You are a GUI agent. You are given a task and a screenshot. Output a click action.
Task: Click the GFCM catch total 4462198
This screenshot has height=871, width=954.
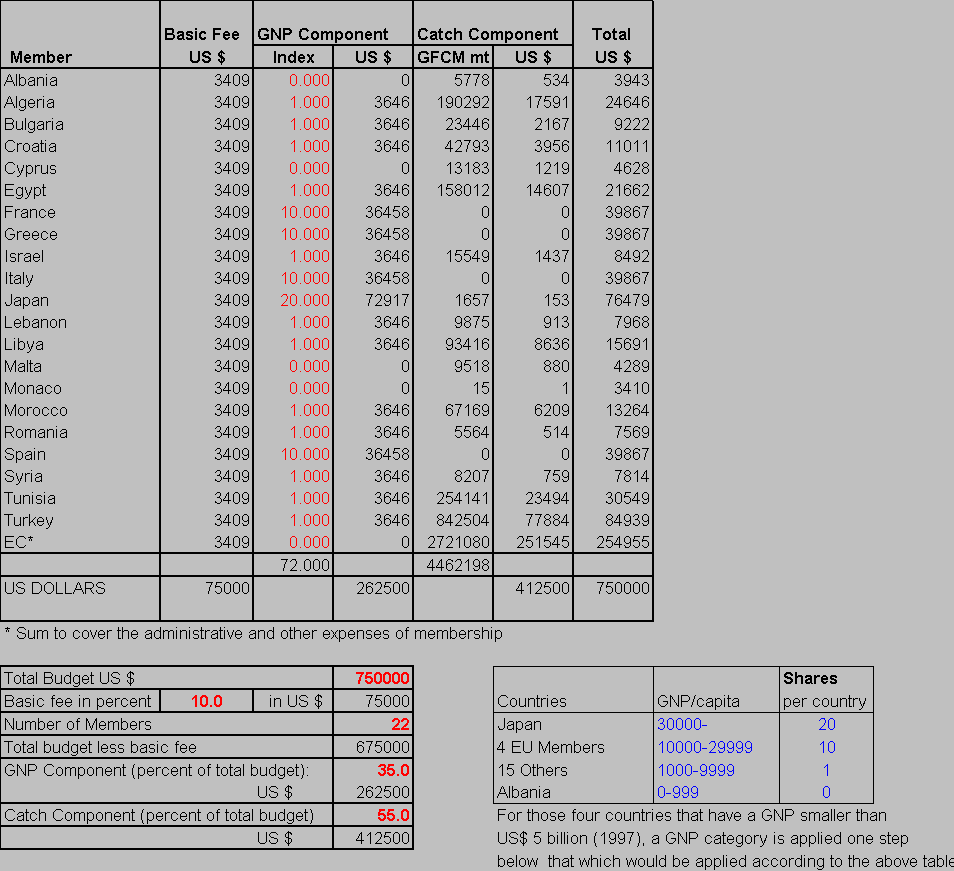[458, 565]
